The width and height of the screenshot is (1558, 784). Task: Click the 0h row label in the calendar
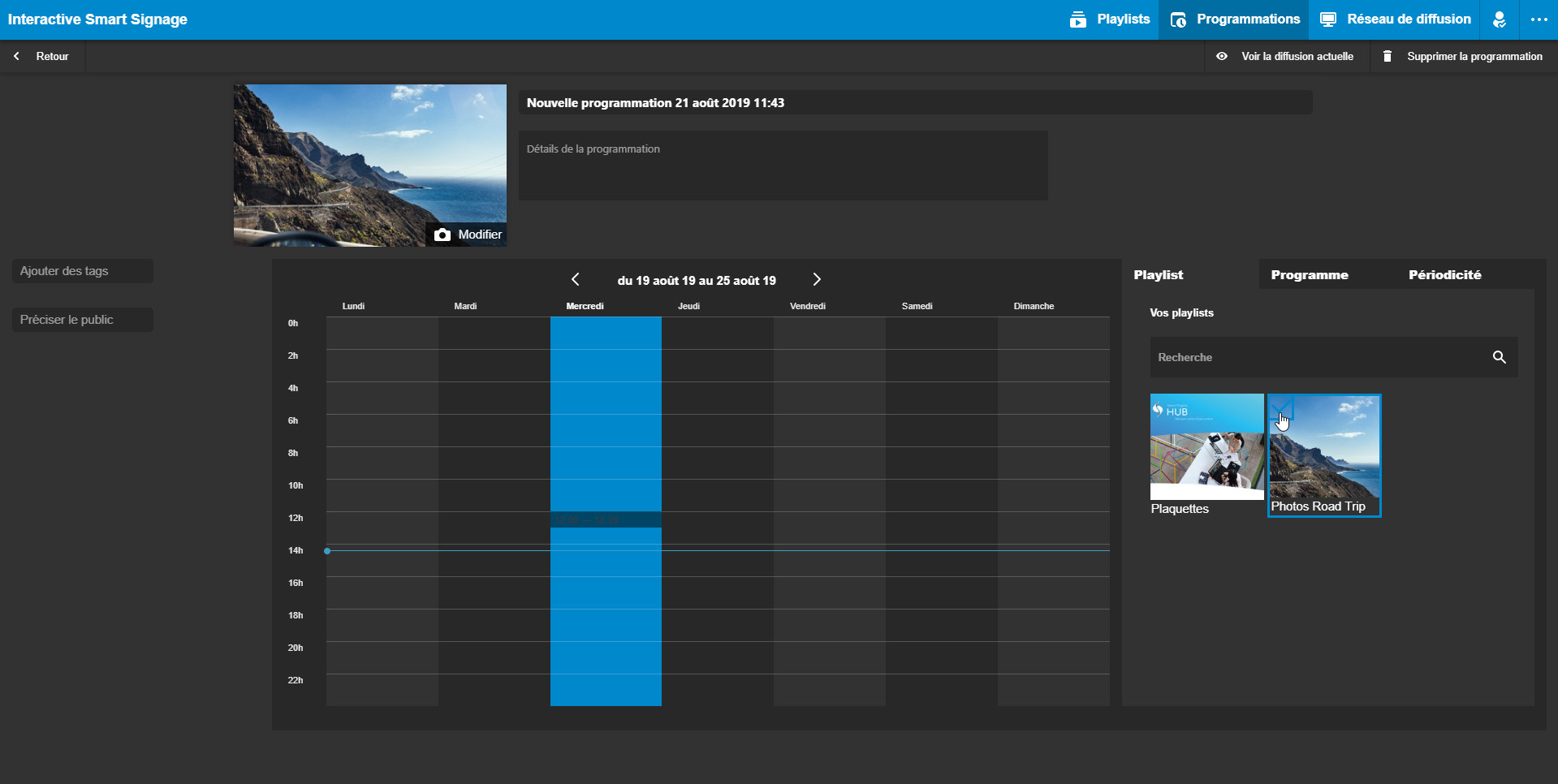tap(293, 323)
